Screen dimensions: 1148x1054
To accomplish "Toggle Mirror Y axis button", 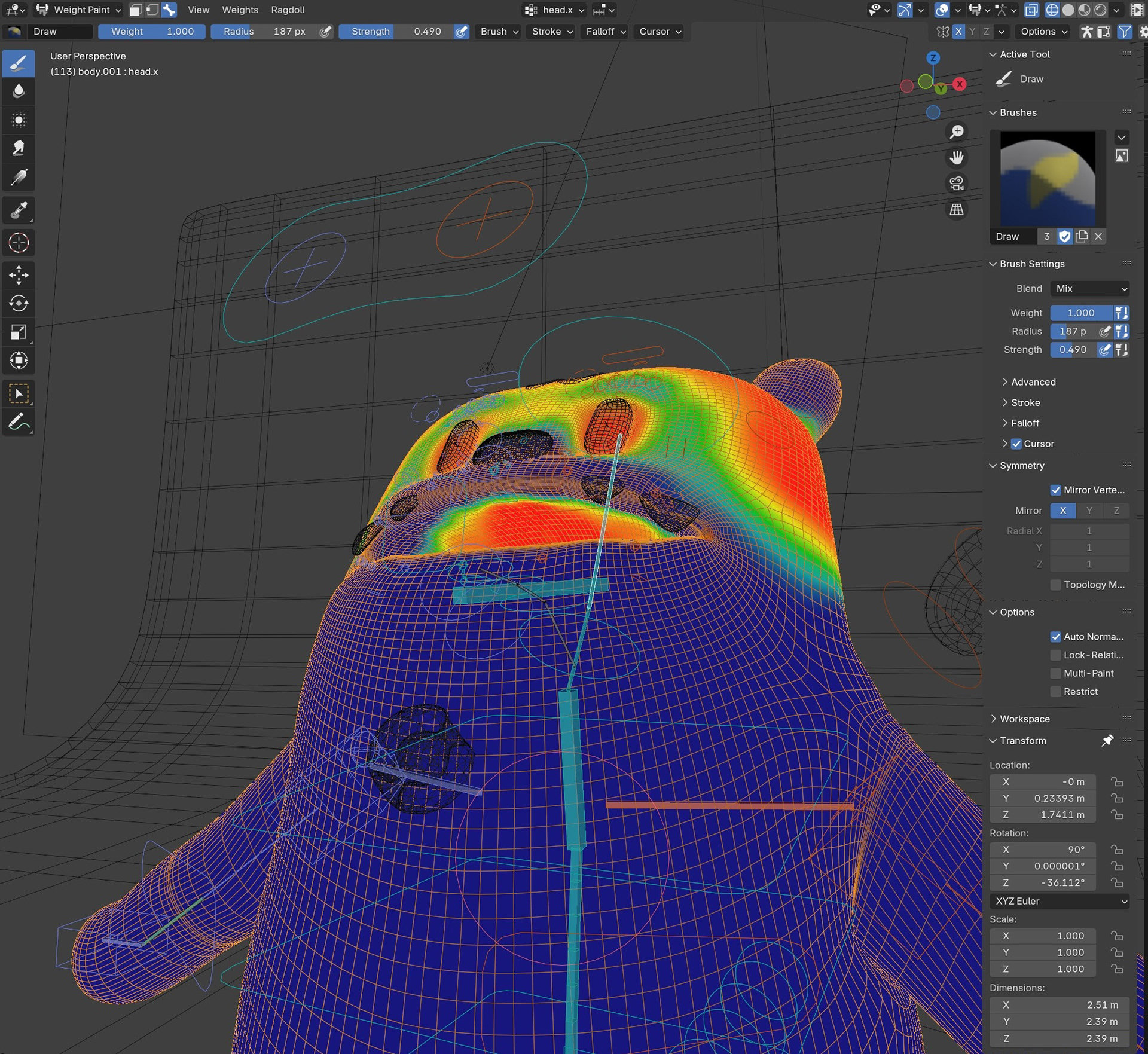I will (x=1089, y=511).
